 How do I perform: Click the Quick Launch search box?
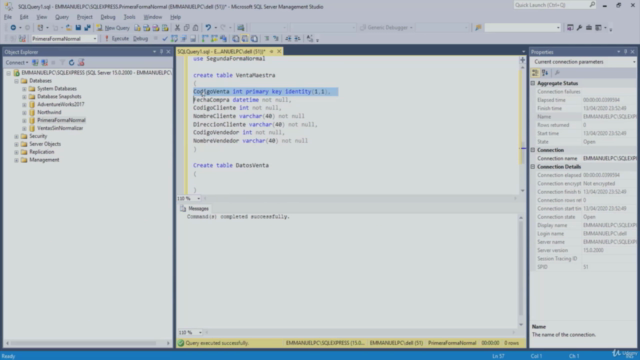click(x=555, y=5)
